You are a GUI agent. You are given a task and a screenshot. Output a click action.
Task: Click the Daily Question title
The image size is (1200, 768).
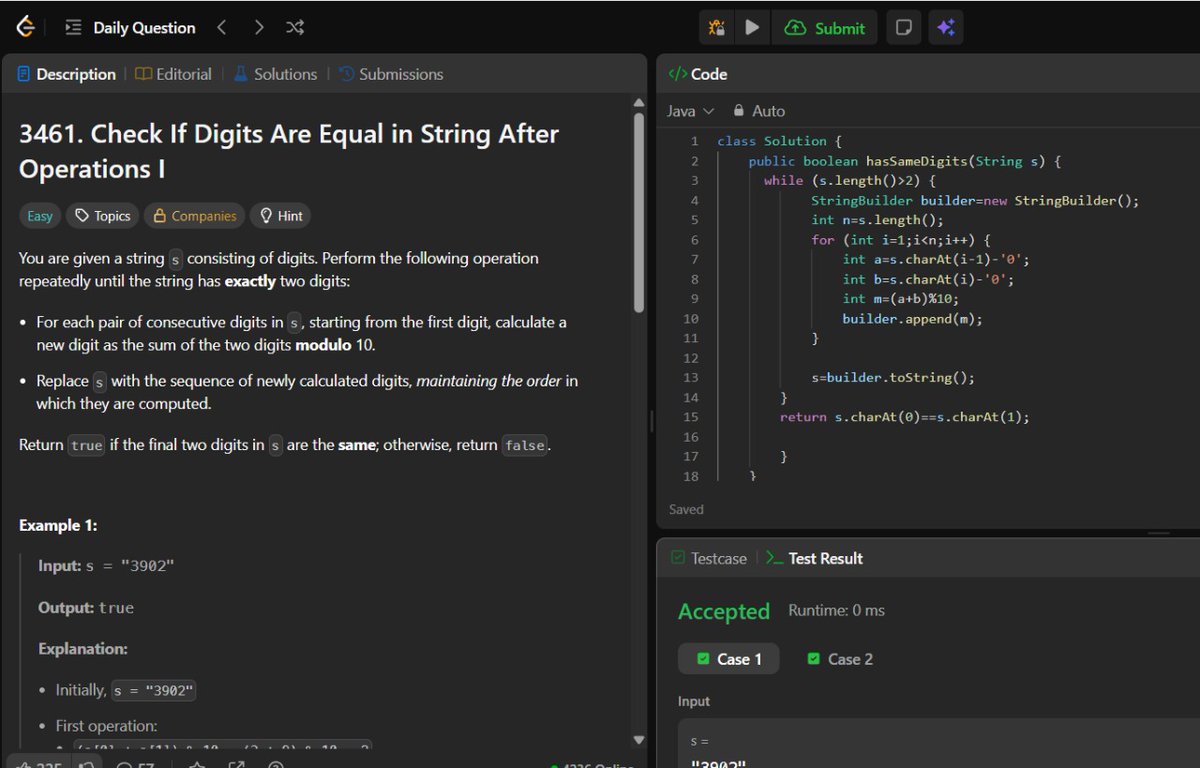tap(144, 28)
